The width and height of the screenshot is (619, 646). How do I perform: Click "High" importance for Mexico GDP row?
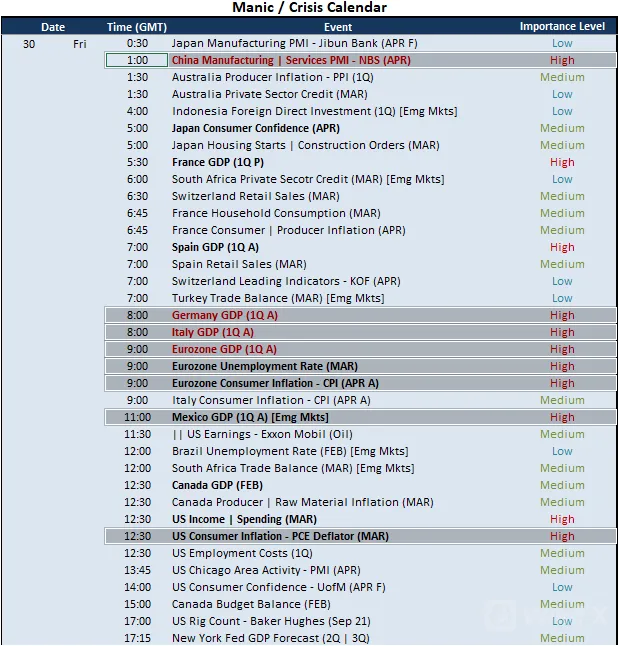click(562, 417)
